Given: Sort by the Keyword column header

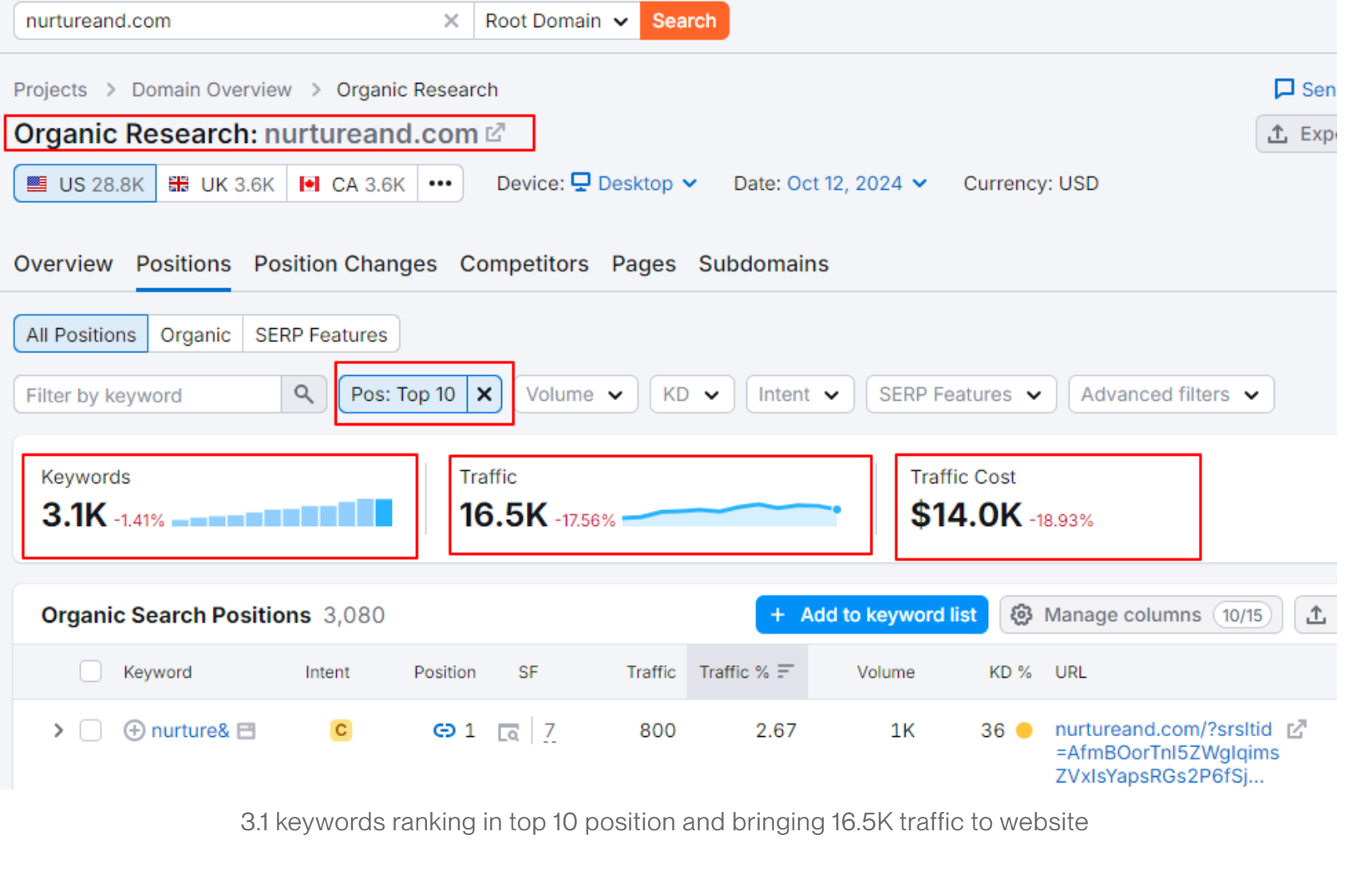Looking at the screenshot, I should tap(157, 672).
